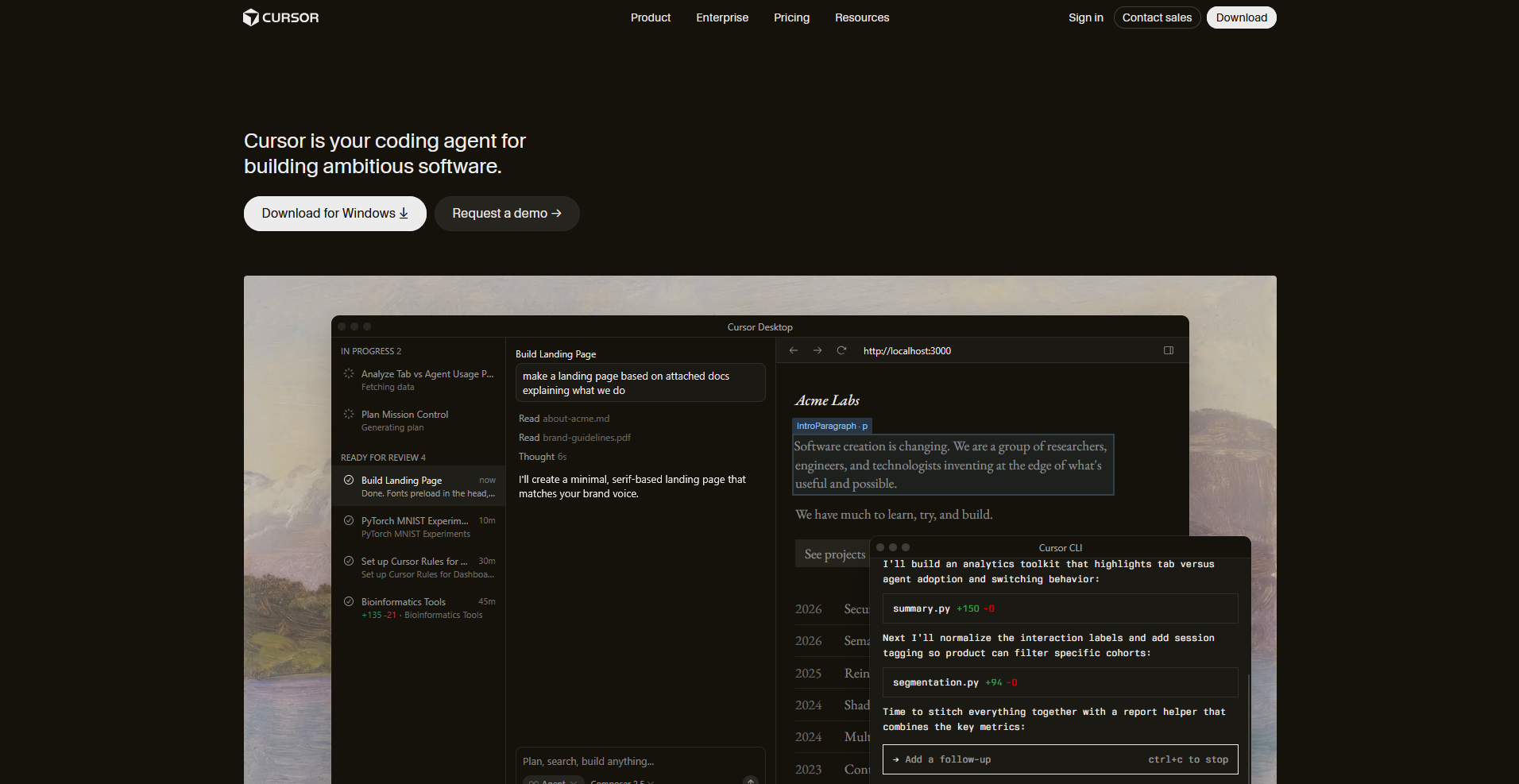Open the PyTorch MNIST Experiments review item
1519x784 pixels.
coord(419,527)
